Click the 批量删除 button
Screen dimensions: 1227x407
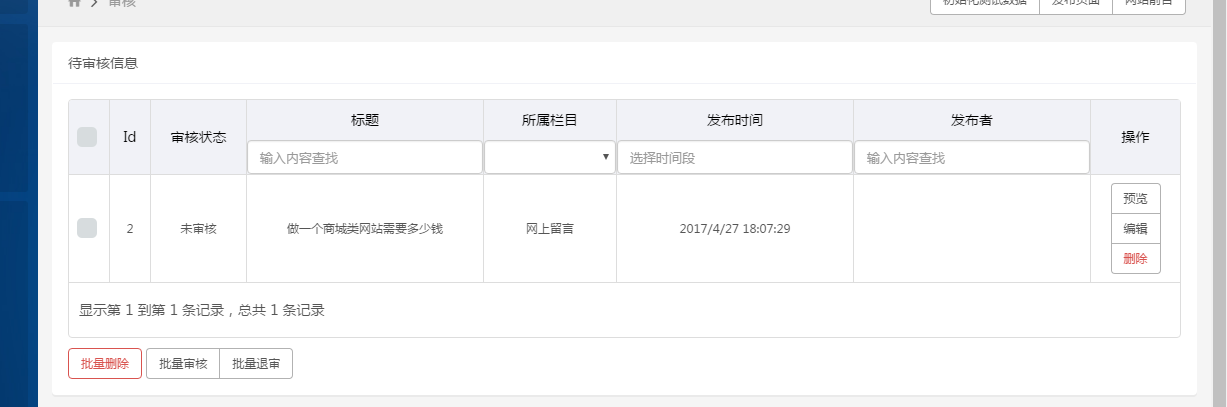[x=105, y=364]
